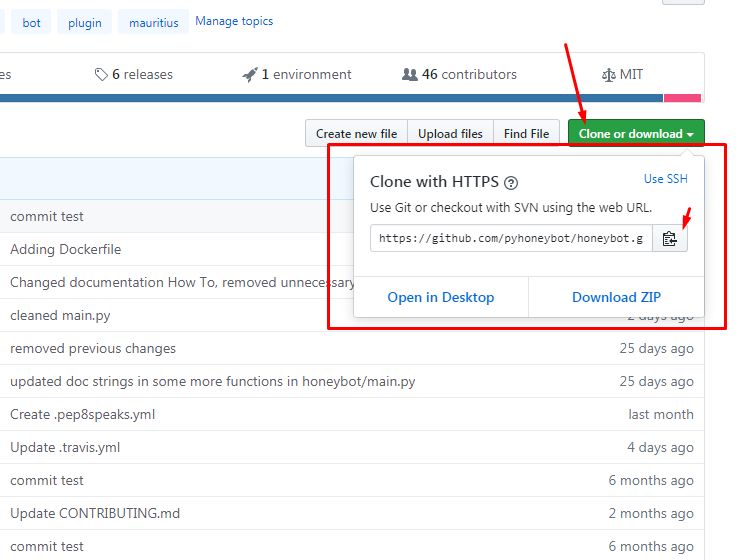Screen dimensions: 742x560
Task: Click Upload files button
Action: (x=450, y=133)
